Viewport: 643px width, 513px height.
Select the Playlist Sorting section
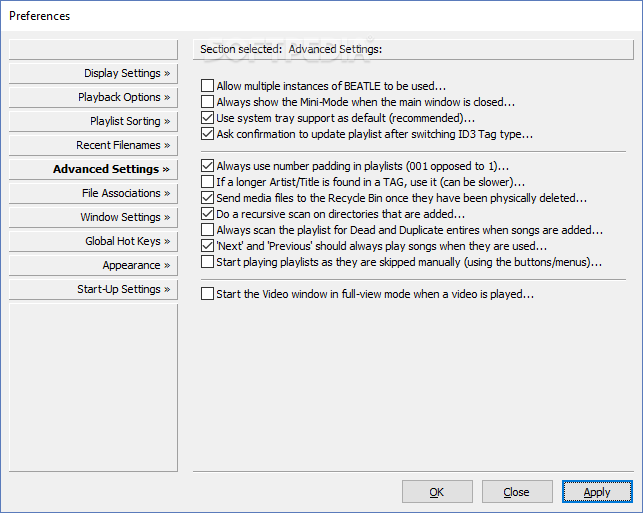tap(93, 121)
